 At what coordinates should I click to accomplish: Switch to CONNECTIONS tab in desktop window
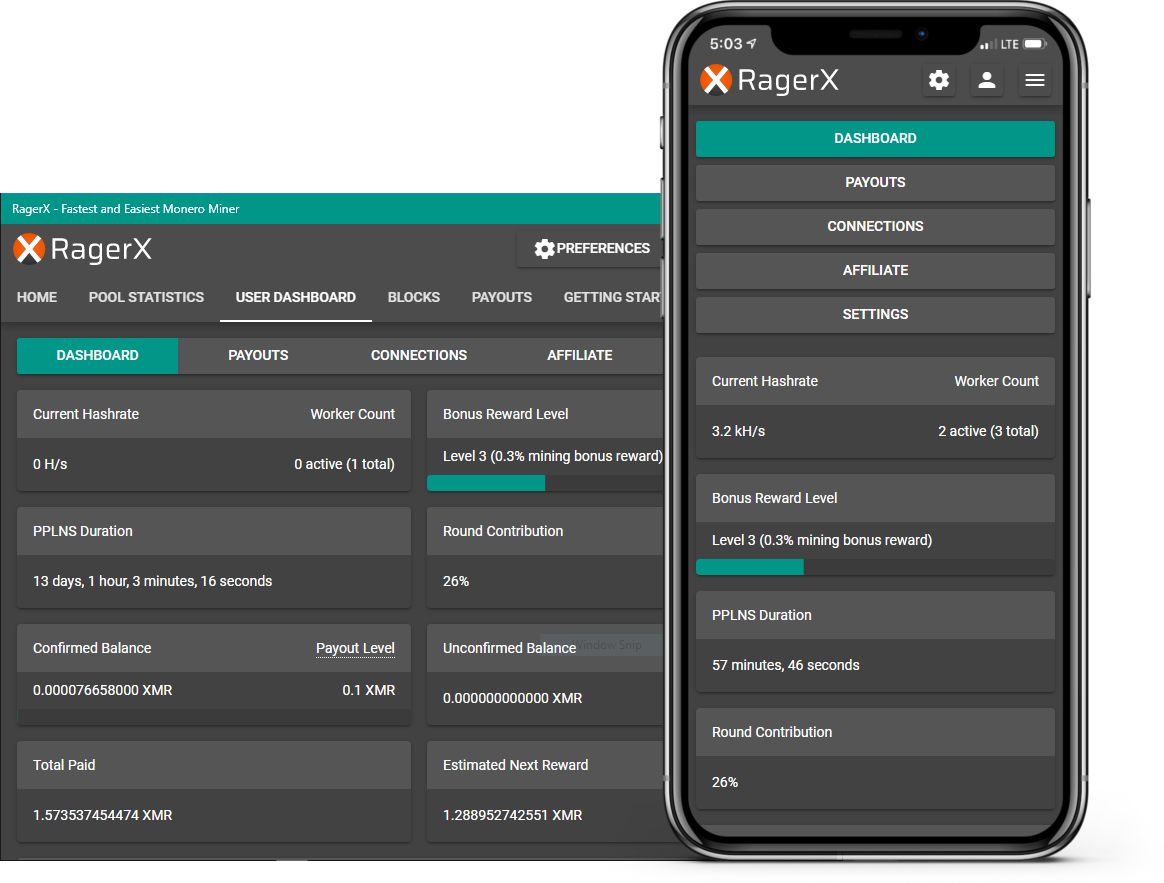(x=419, y=355)
